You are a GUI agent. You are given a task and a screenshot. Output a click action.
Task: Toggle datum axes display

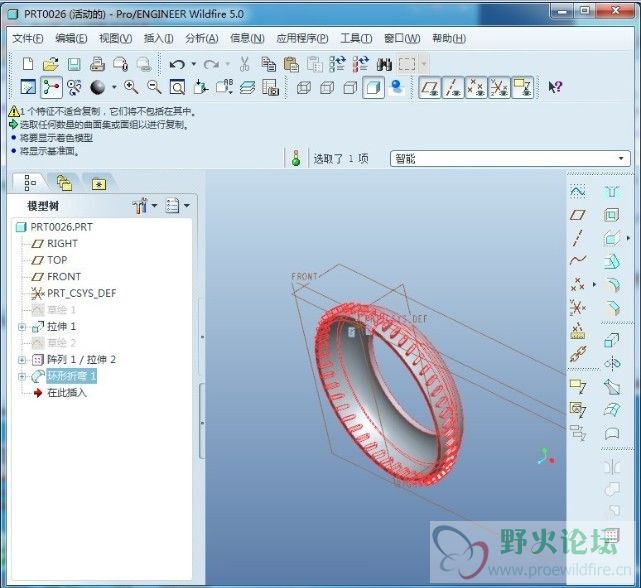pyautogui.click(x=453, y=87)
